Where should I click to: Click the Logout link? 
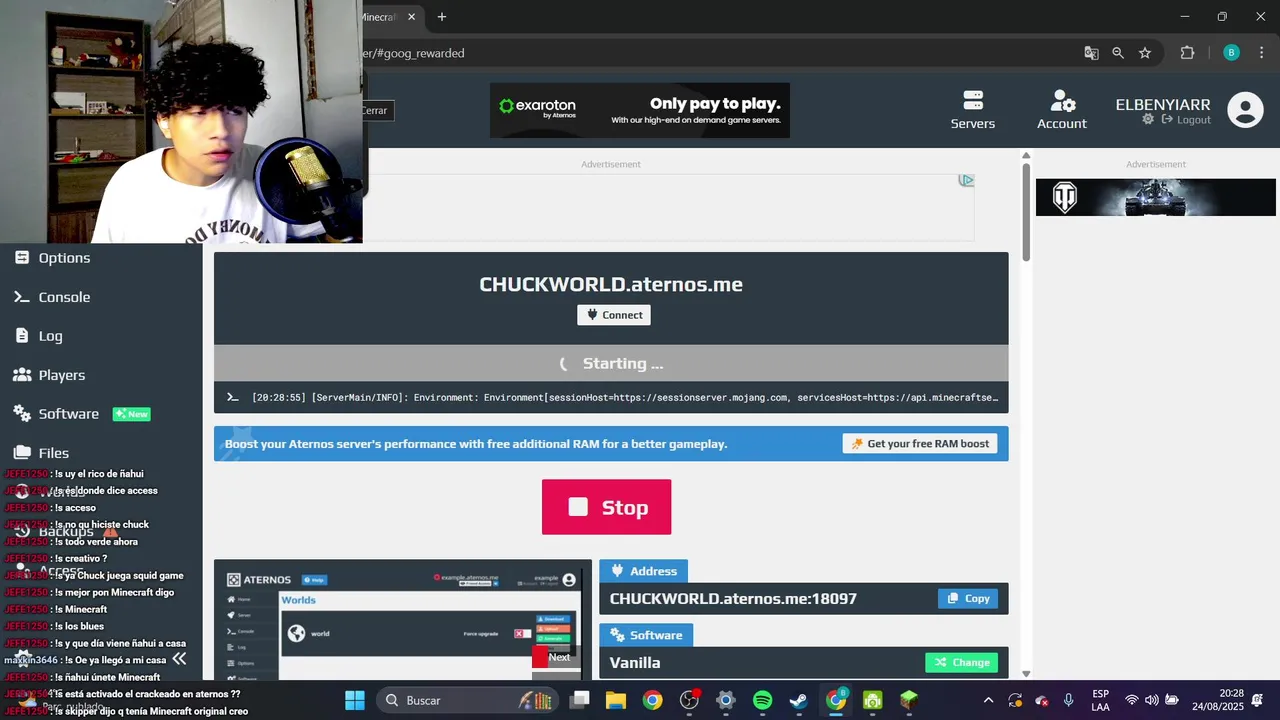click(1186, 120)
